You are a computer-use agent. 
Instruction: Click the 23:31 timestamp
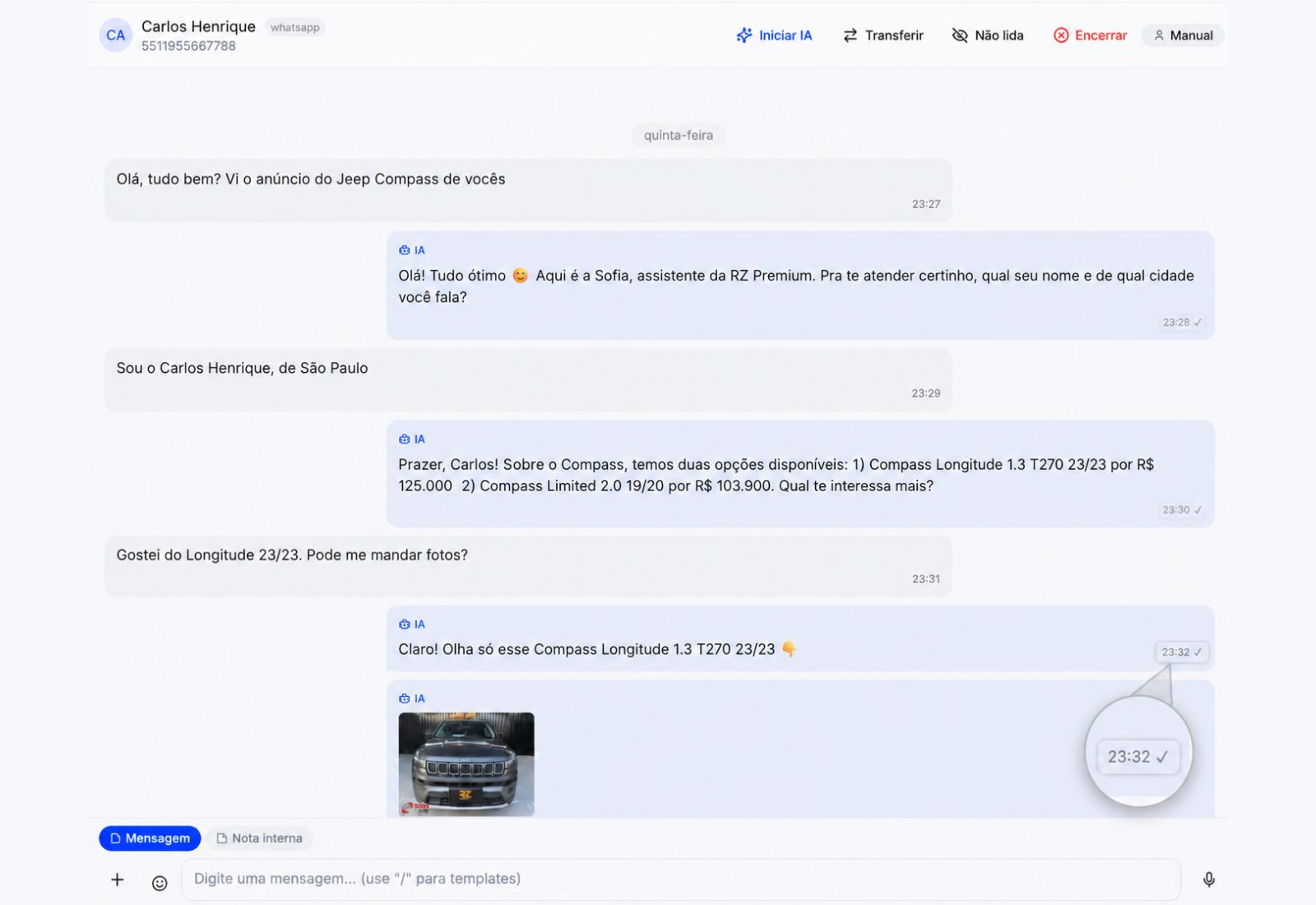coord(926,579)
